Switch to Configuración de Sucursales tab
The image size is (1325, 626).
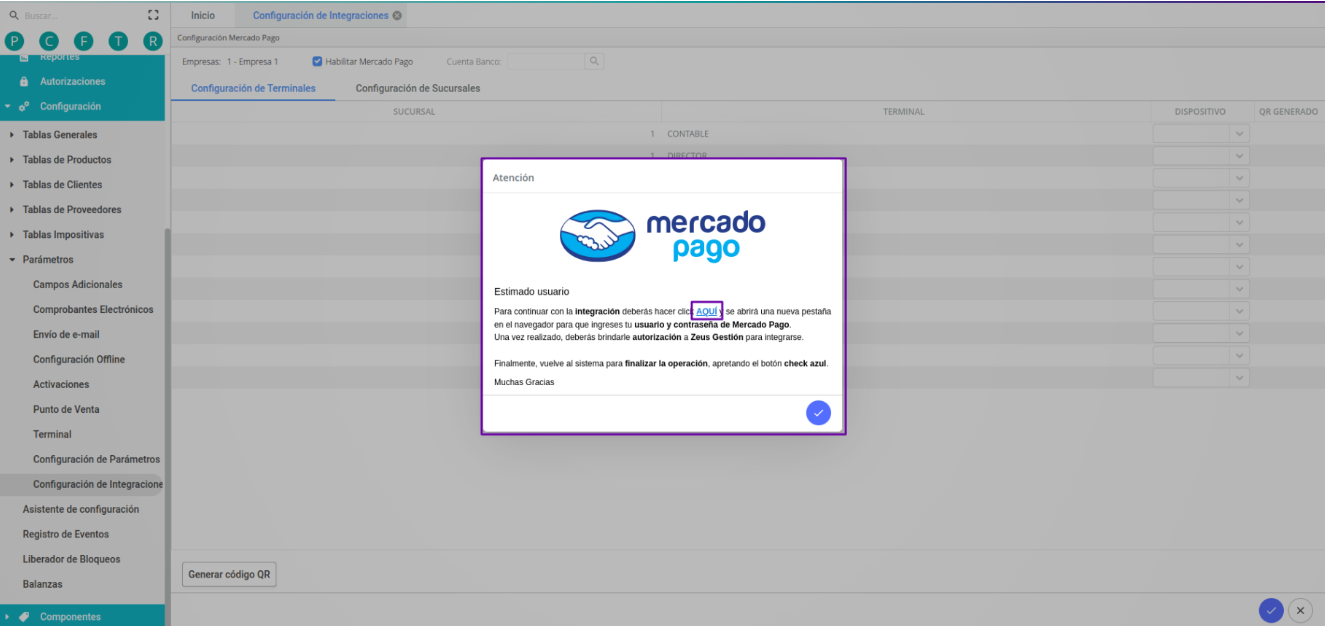tap(418, 88)
